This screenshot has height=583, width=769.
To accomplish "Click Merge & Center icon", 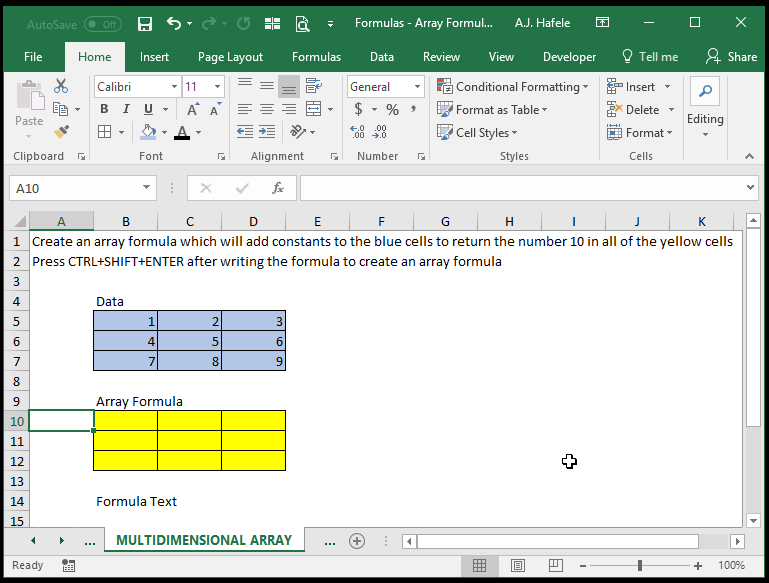I will click(x=313, y=109).
